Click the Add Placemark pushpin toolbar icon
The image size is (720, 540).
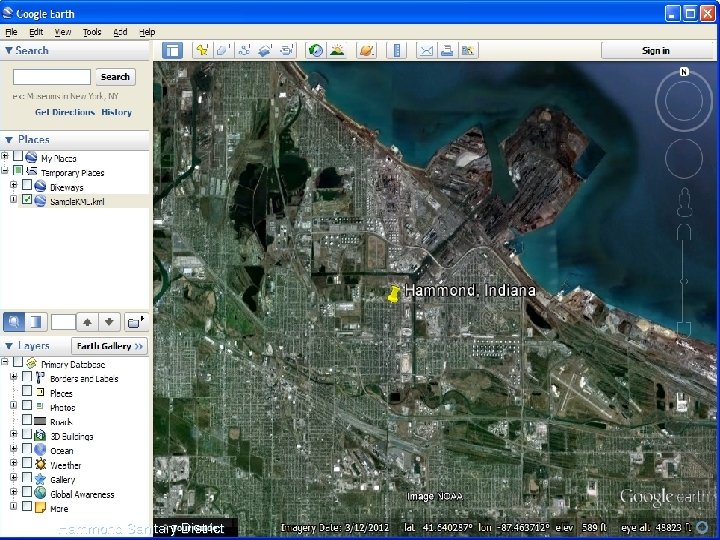coord(202,50)
